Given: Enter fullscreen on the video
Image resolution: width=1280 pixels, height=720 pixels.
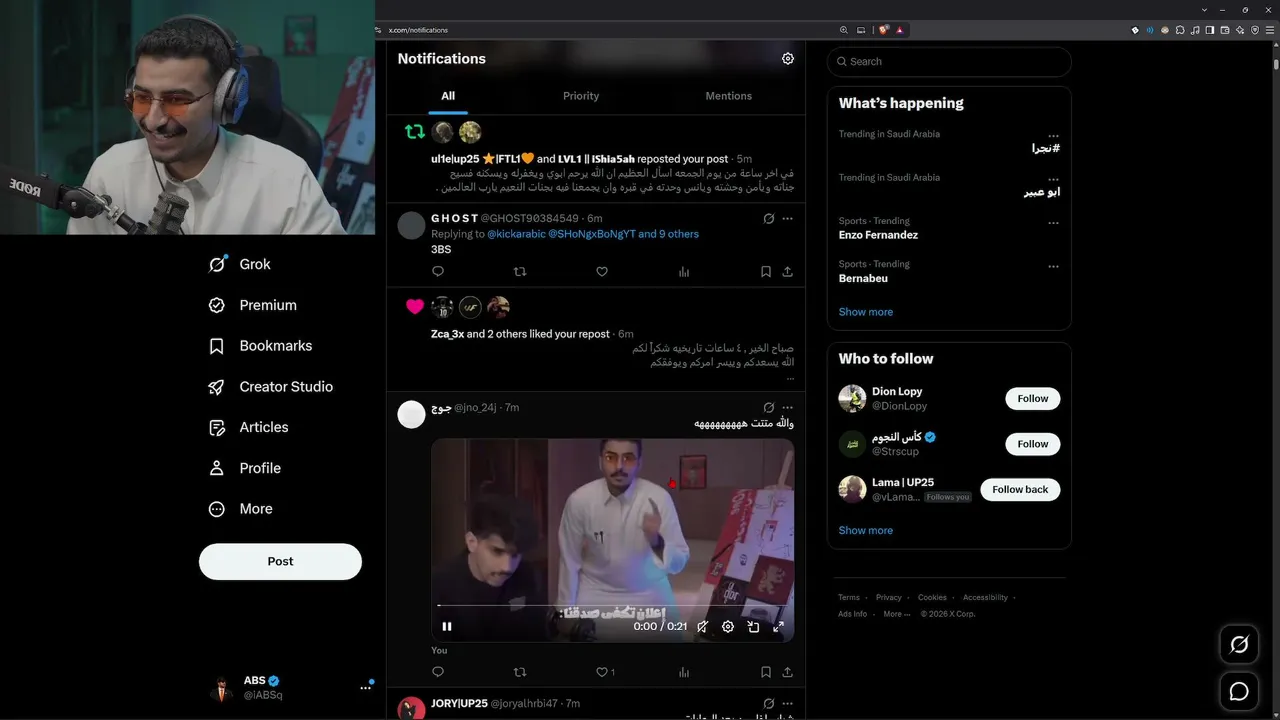Looking at the screenshot, I should pyautogui.click(x=778, y=627).
